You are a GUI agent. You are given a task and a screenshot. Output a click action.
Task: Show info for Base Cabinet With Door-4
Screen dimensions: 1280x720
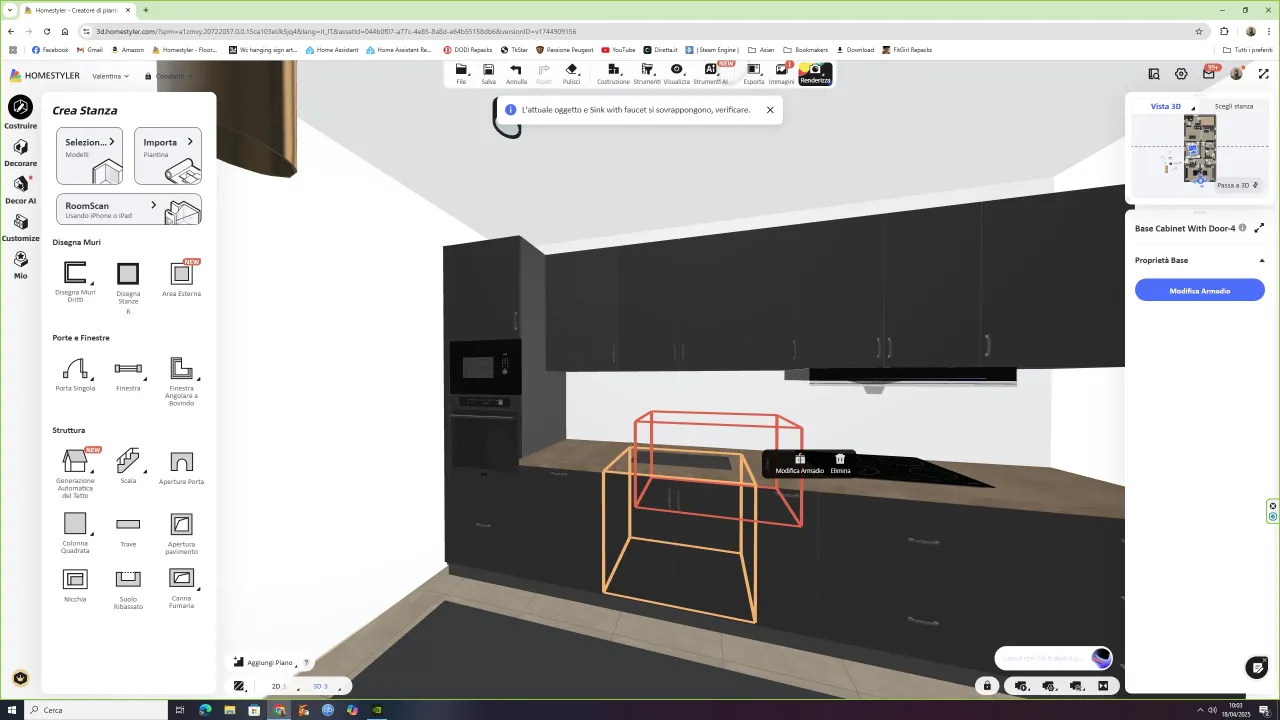click(x=1242, y=228)
